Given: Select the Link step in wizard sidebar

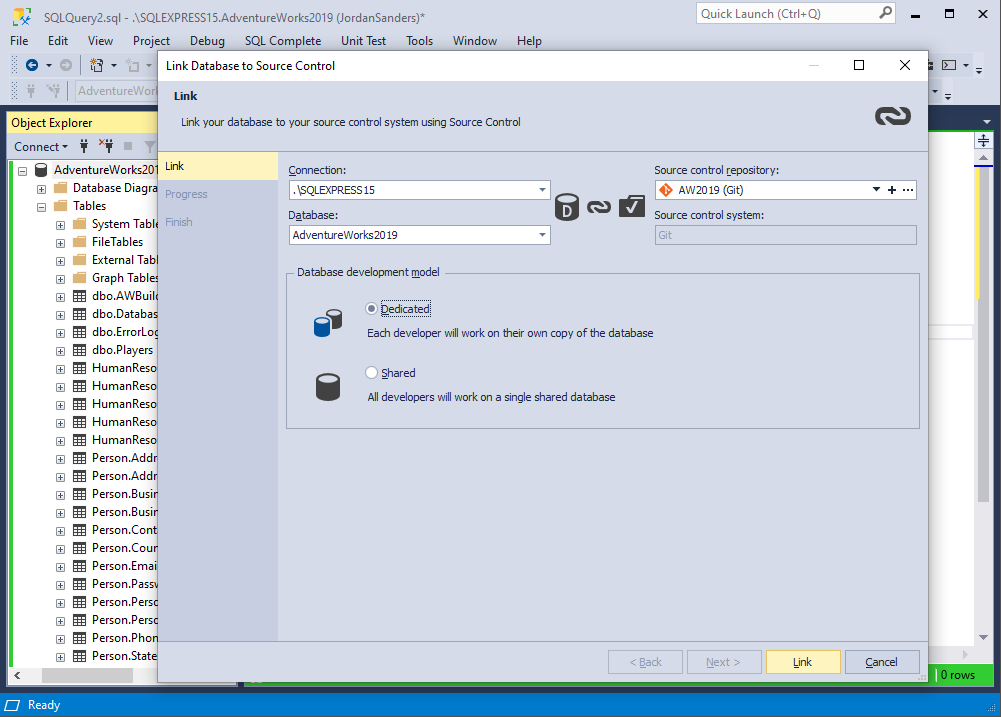Looking at the screenshot, I should [218, 166].
